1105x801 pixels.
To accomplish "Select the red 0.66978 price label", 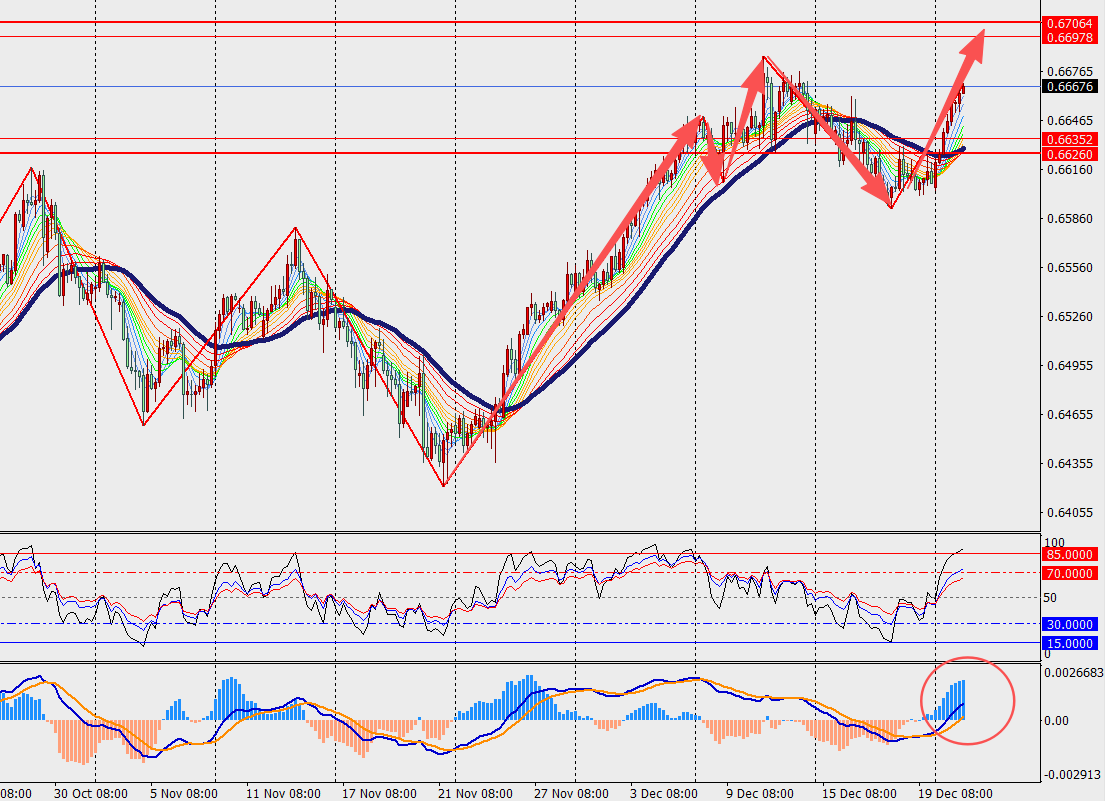I will click(1072, 37).
